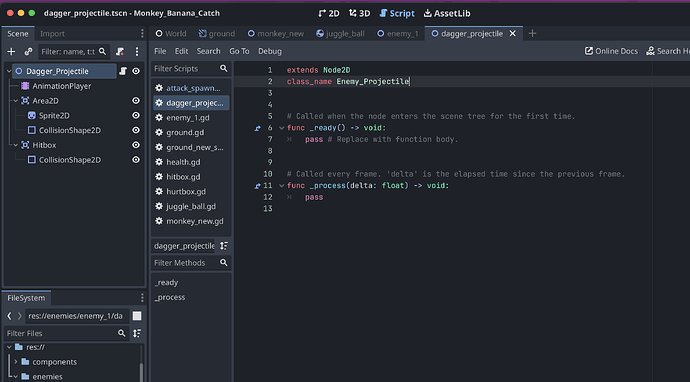Viewport: 690px width, 382px height.
Task: Open the script editor Edit menu
Action: tap(181, 51)
